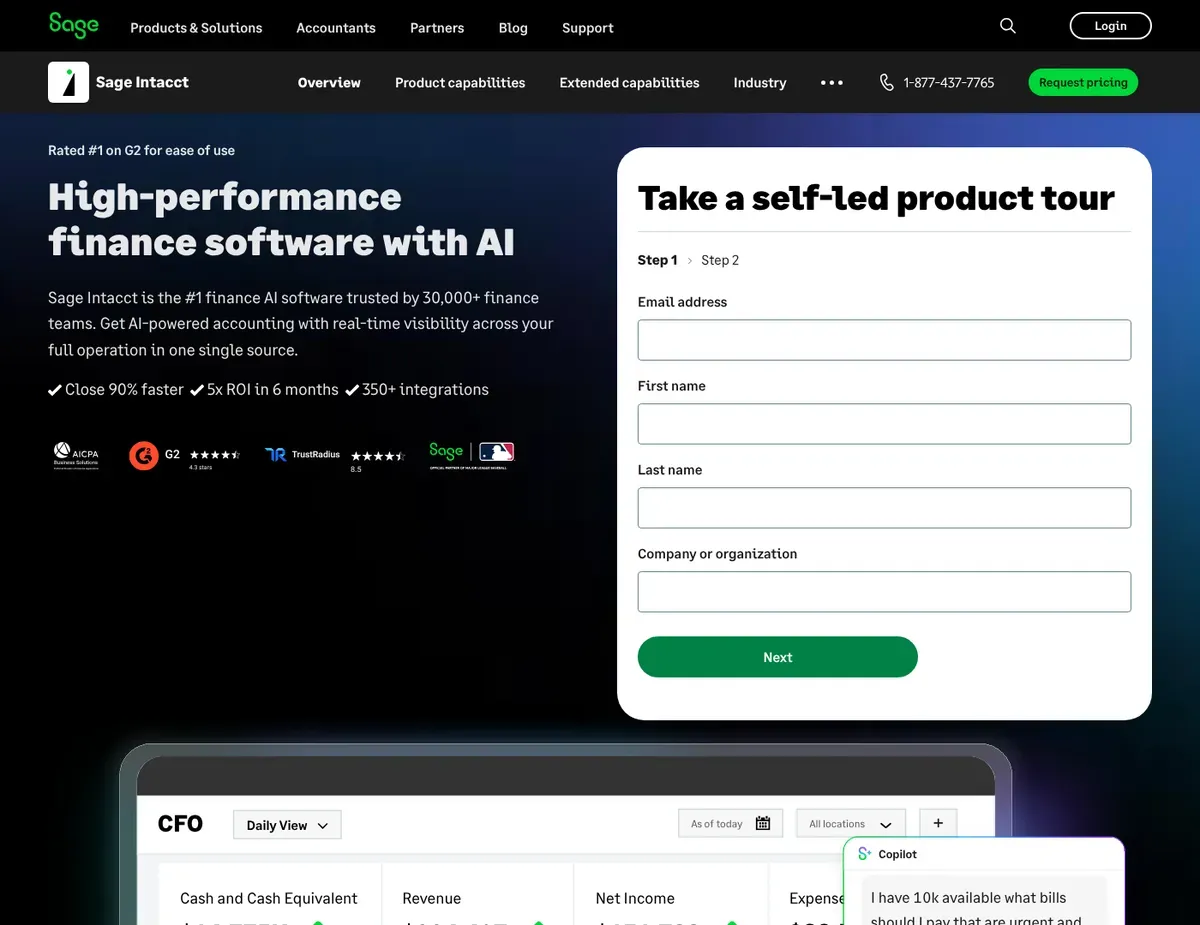
Task: Click the High-performance finance software heading
Action: point(281,219)
